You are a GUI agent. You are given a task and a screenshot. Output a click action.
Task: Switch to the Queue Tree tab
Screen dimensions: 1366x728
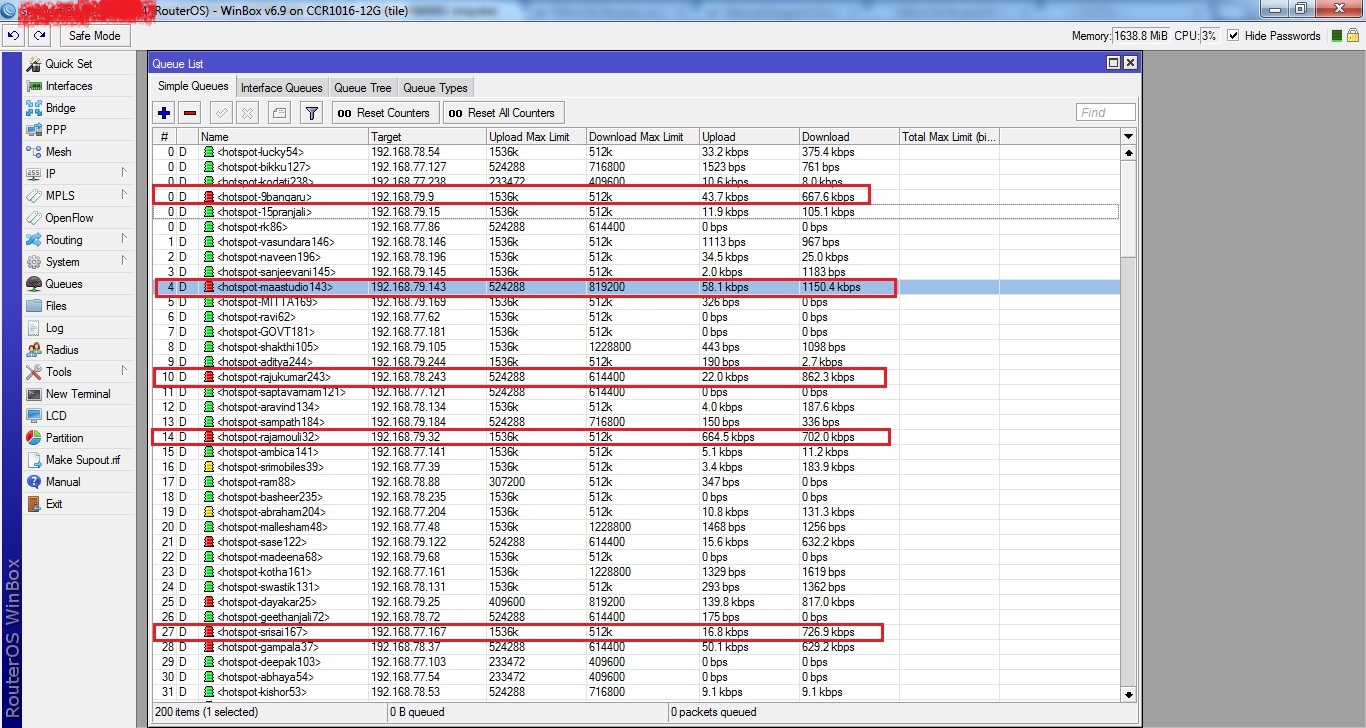click(x=362, y=87)
